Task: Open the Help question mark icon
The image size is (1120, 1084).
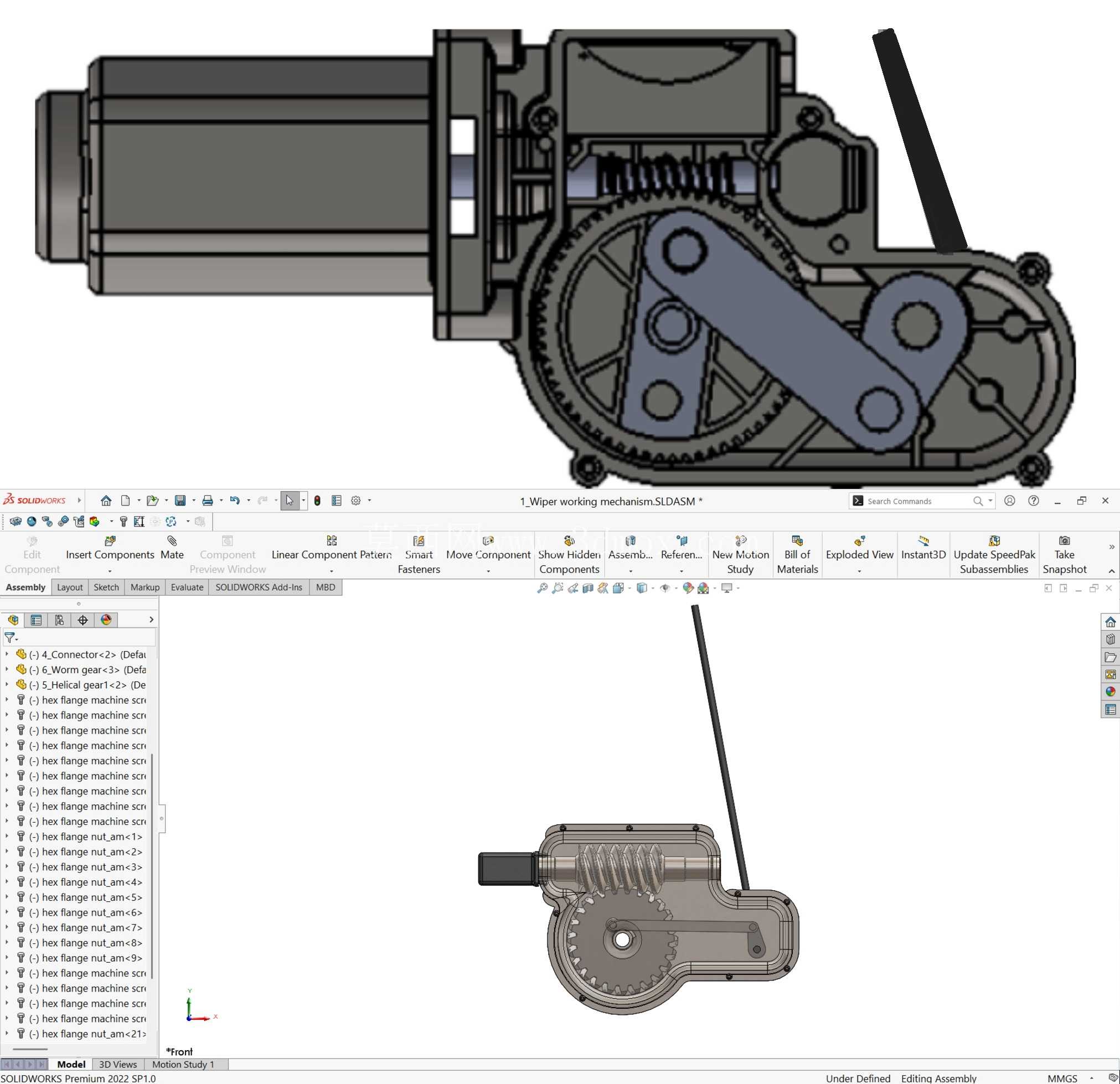Action: point(1034,500)
